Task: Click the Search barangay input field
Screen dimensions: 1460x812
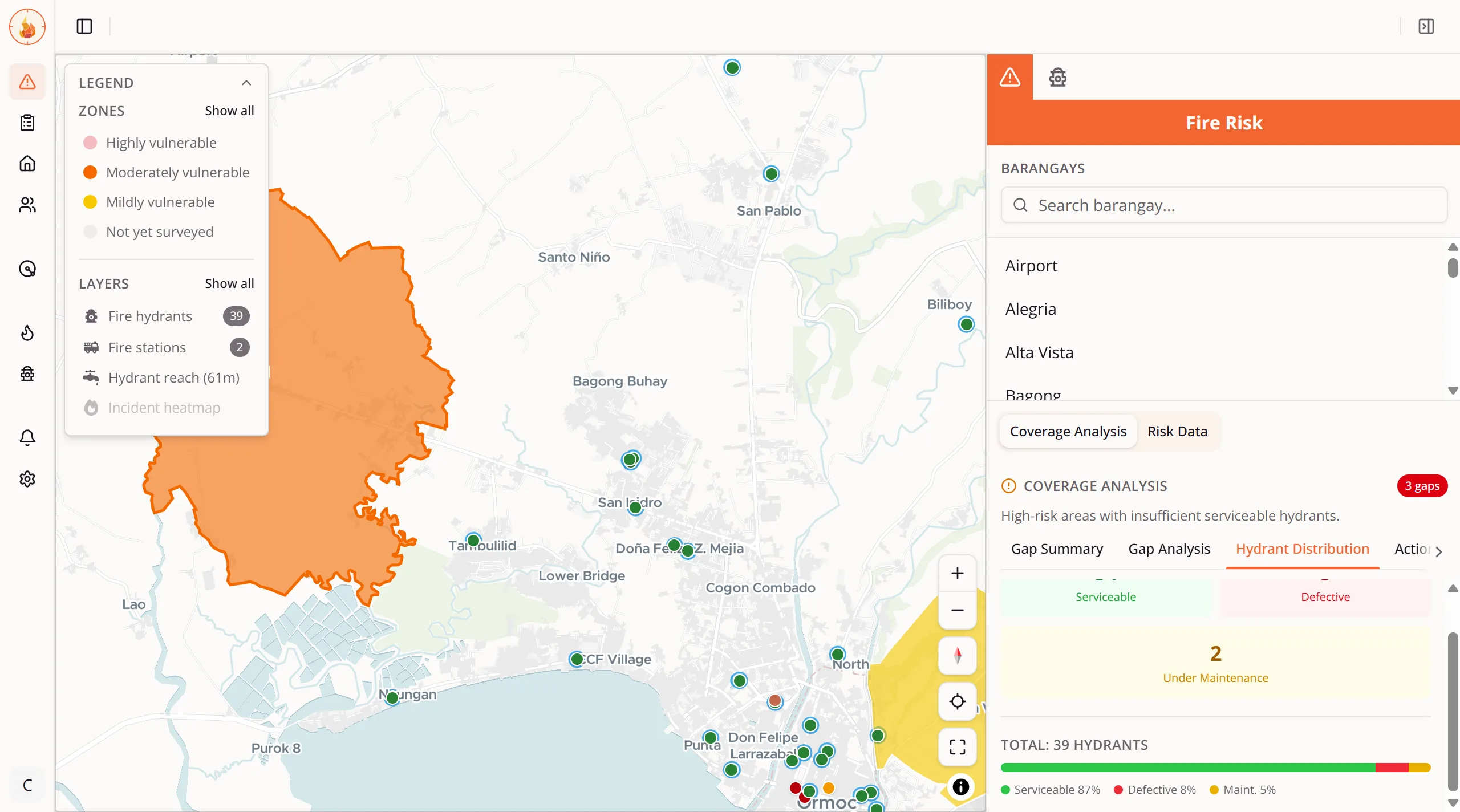Action: (1224, 205)
